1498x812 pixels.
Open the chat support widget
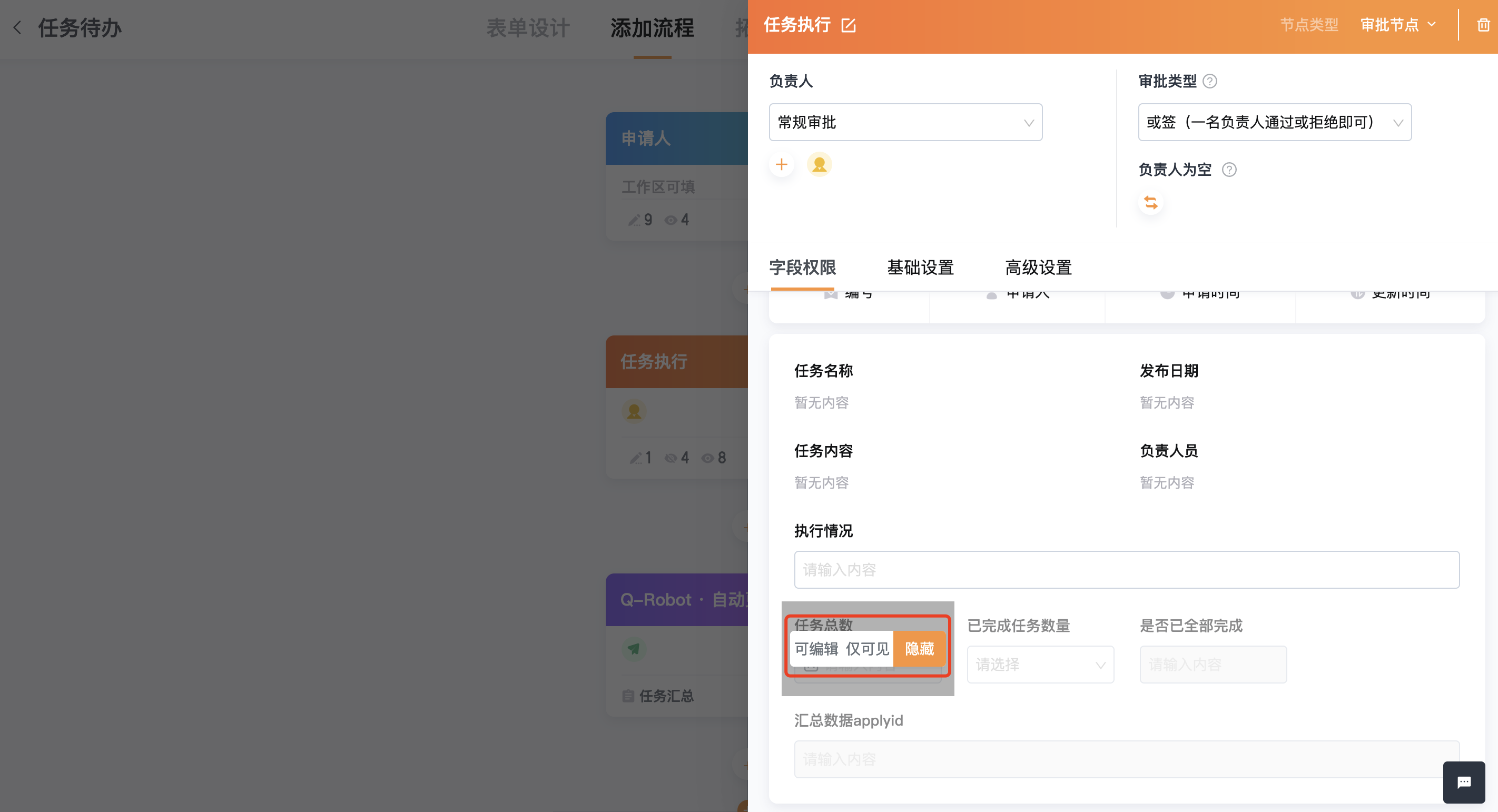(1464, 782)
